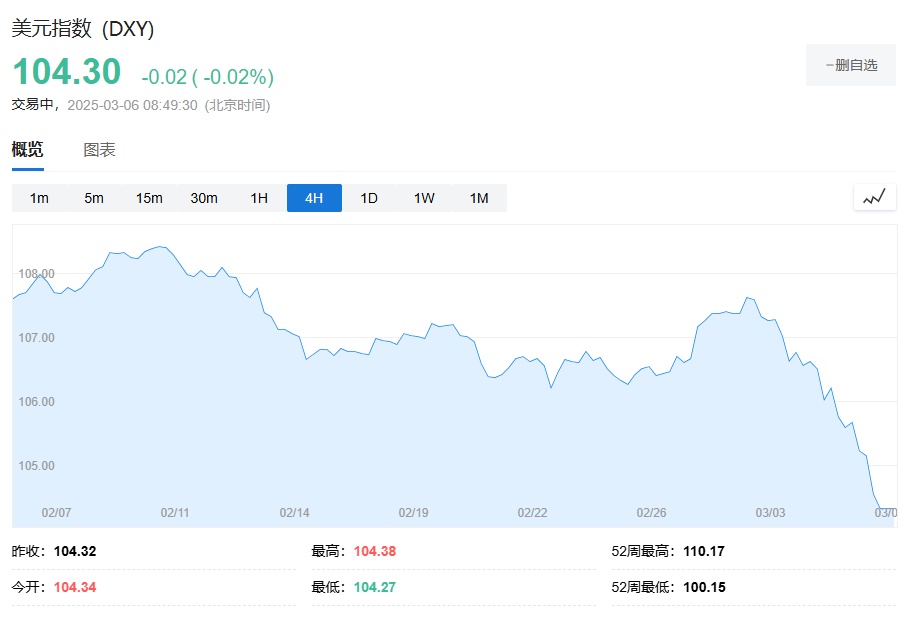Image resolution: width=907 pixels, height=629 pixels.
Task: Switch to the 图表 chart tab
Action: click(x=99, y=150)
